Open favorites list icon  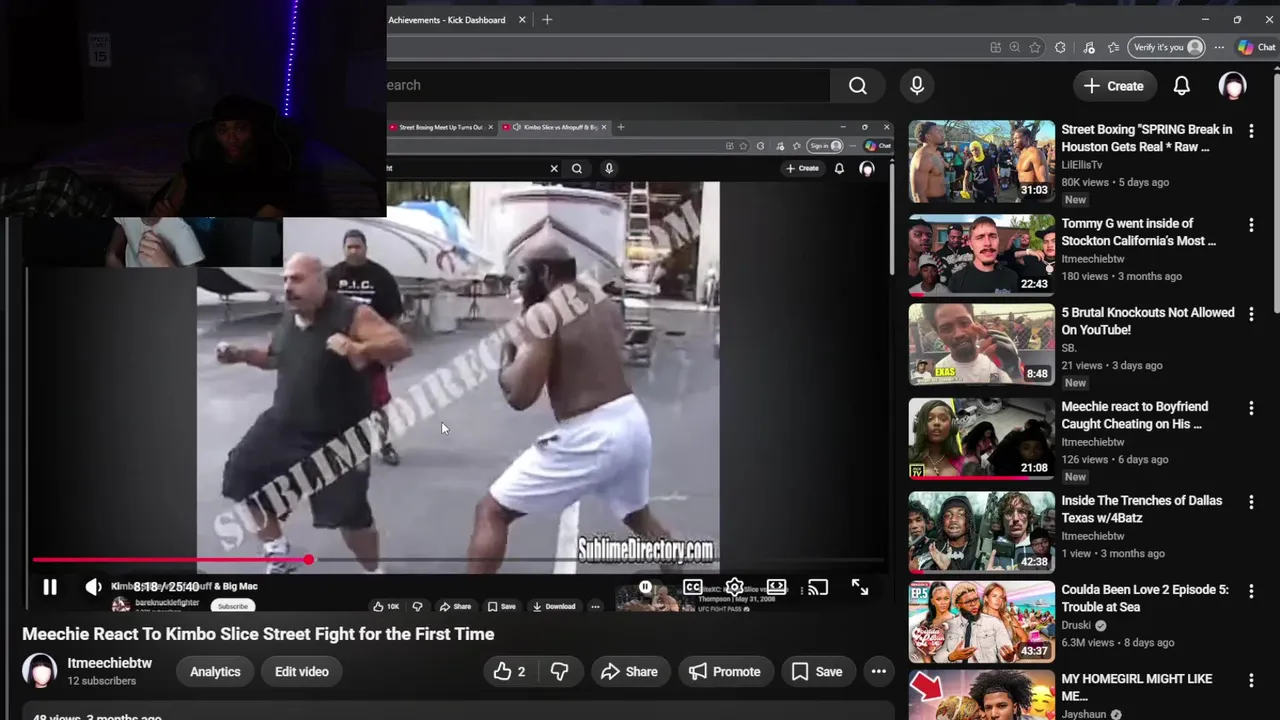(x=1113, y=47)
